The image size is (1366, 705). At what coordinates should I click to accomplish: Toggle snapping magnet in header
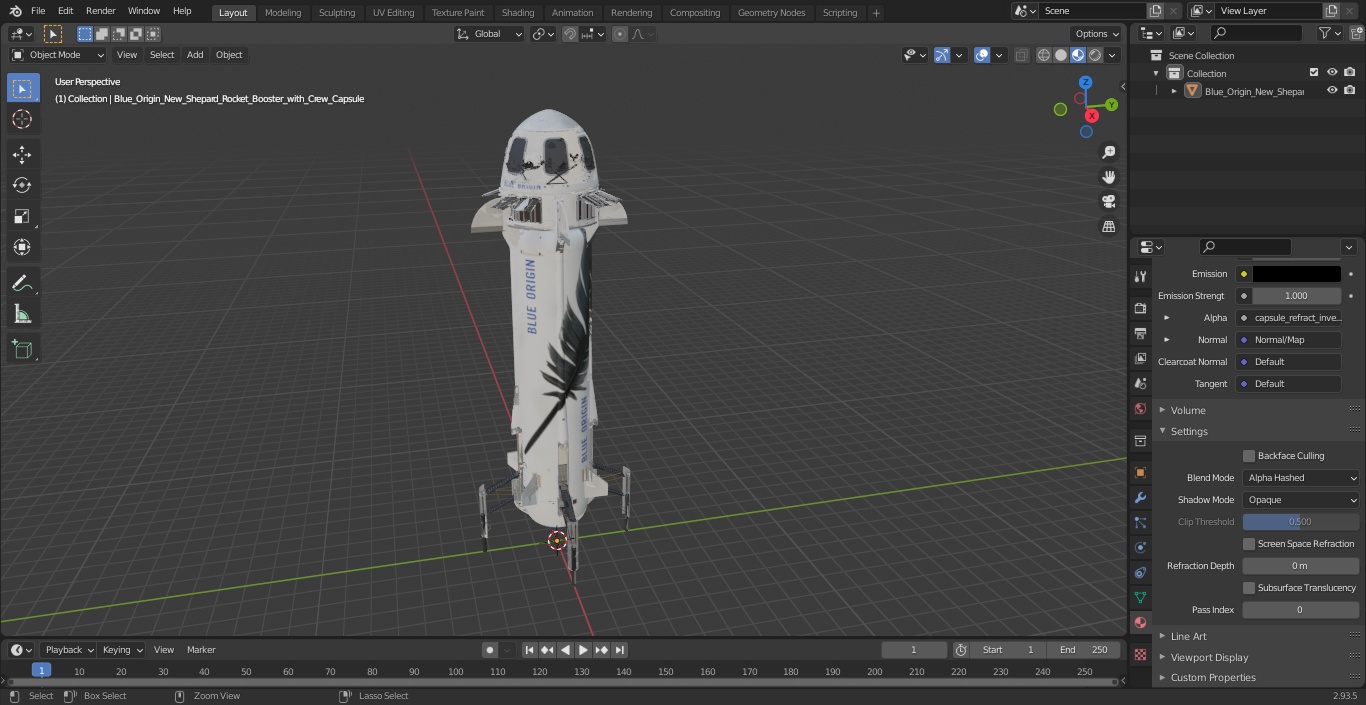click(x=570, y=34)
